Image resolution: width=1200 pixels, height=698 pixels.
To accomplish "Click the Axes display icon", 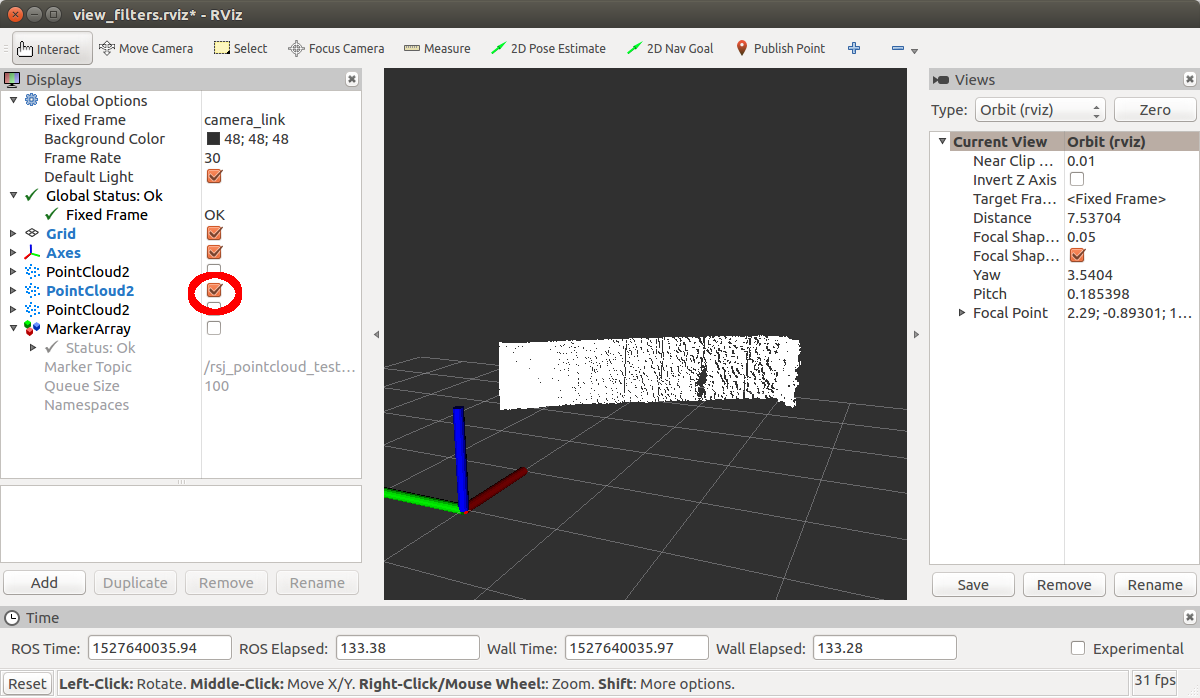I will click(x=31, y=253).
